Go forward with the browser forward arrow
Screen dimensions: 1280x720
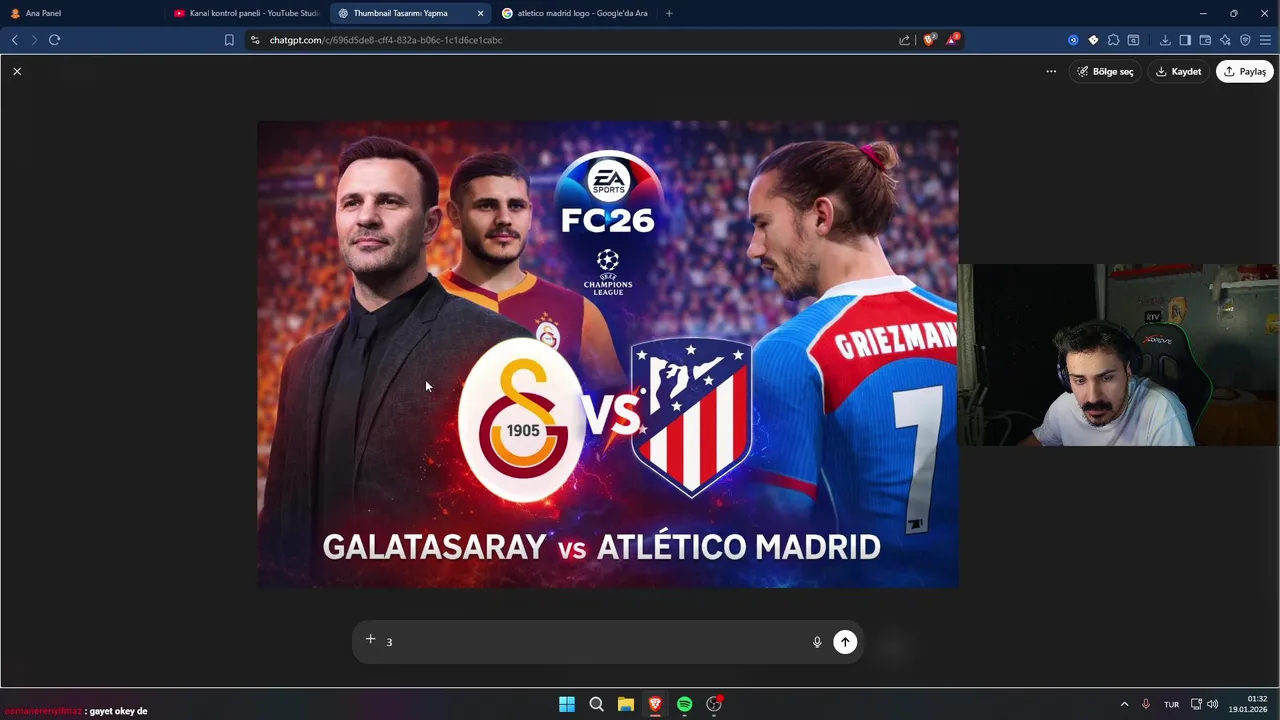pos(34,40)
